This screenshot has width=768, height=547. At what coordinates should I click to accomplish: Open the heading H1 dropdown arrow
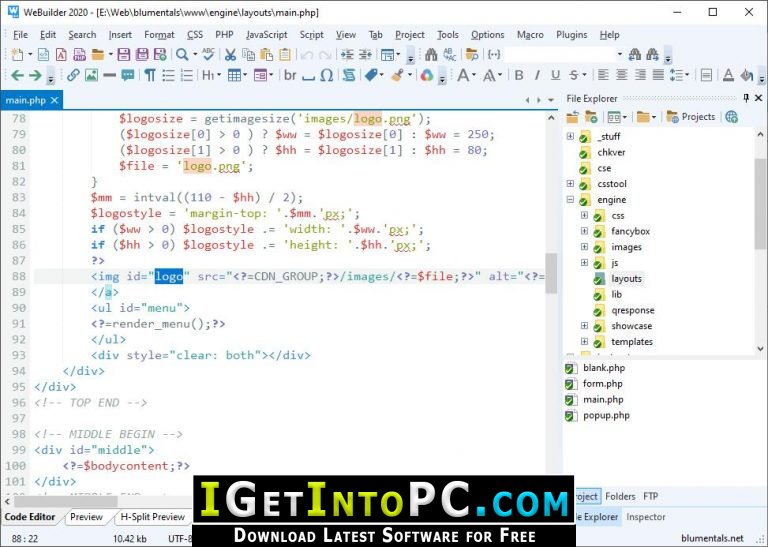tap(218, 75)
